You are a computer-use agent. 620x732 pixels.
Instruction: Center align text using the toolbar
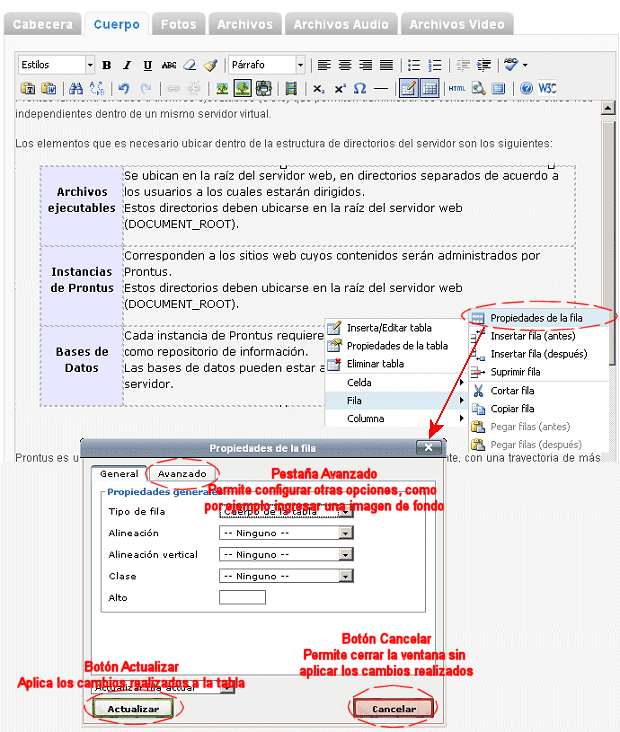coord(345,65)
